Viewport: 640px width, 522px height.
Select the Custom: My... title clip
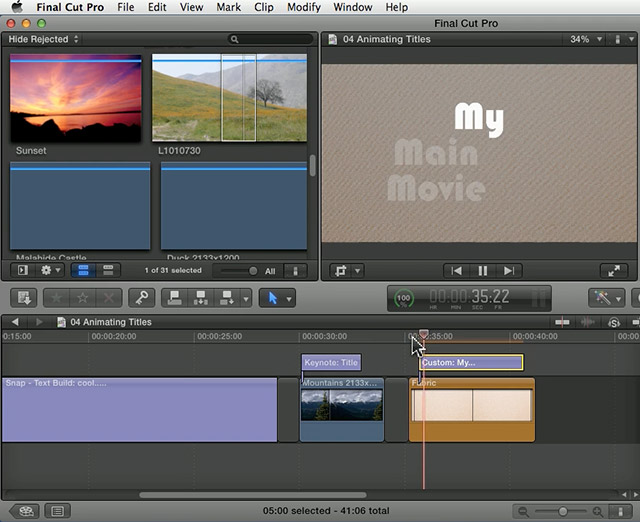(471, 362)
